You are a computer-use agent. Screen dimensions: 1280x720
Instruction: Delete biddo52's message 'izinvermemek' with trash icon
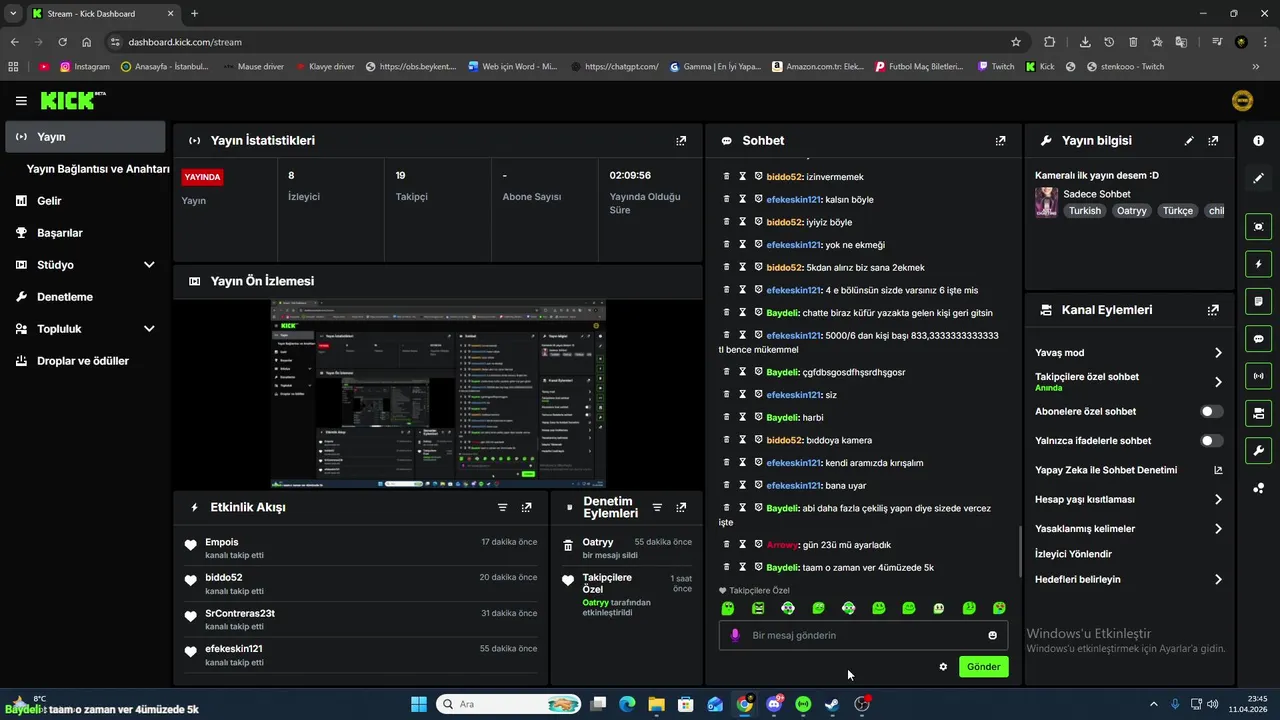pos(727,176)
